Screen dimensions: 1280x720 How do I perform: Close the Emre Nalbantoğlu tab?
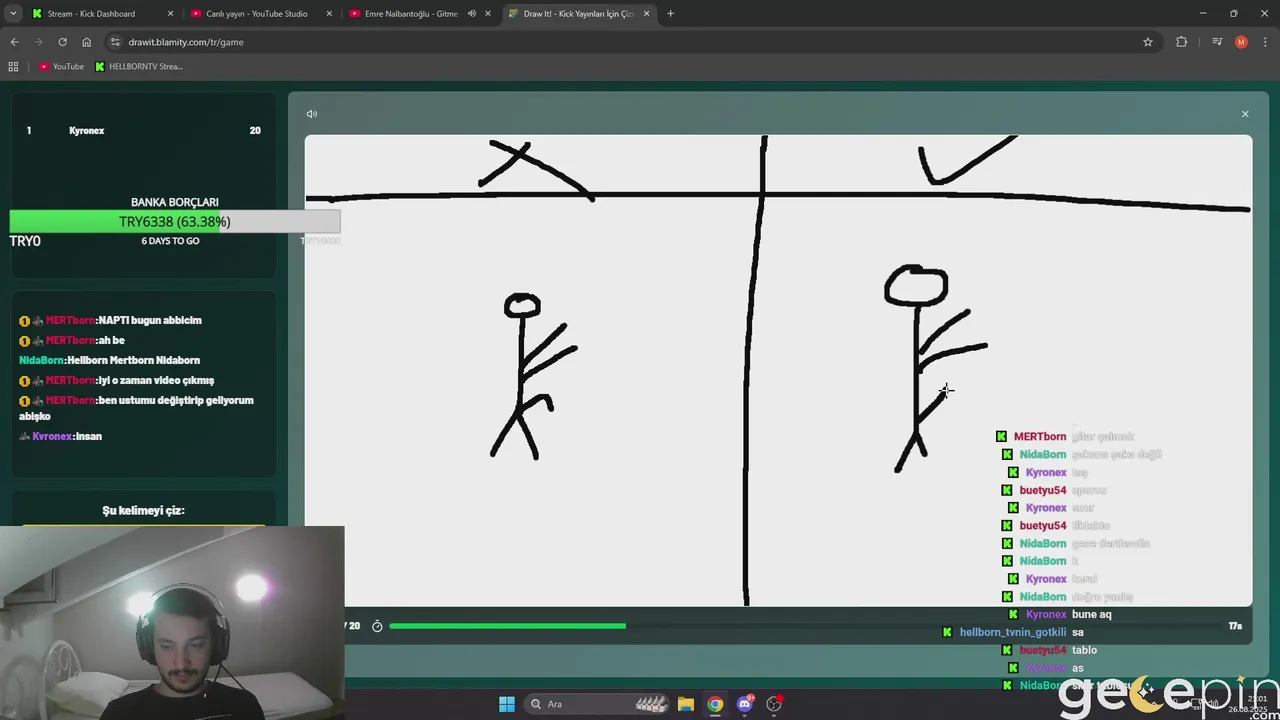(488, 14)
